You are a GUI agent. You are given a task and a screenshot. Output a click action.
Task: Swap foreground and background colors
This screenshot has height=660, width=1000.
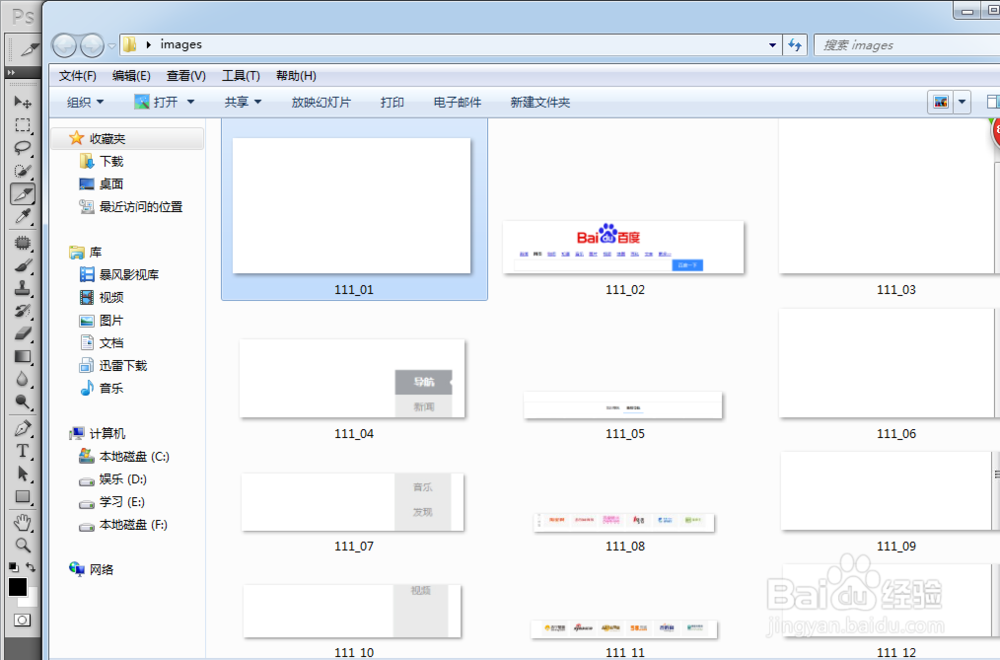[31, 567]
